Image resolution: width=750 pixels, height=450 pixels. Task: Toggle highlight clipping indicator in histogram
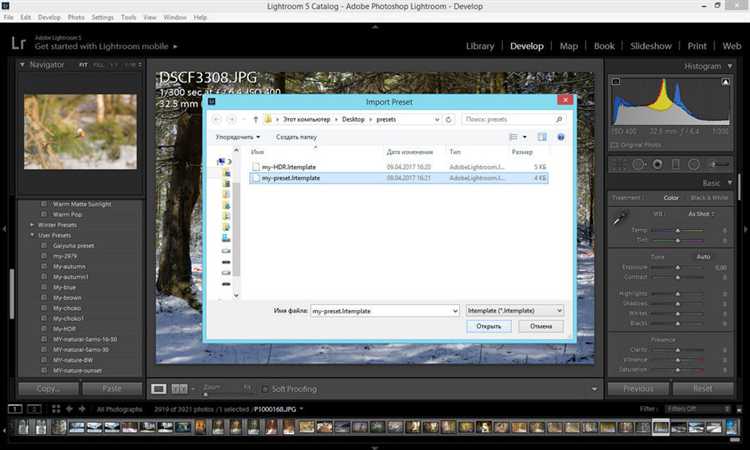click(x=726, y=82)
